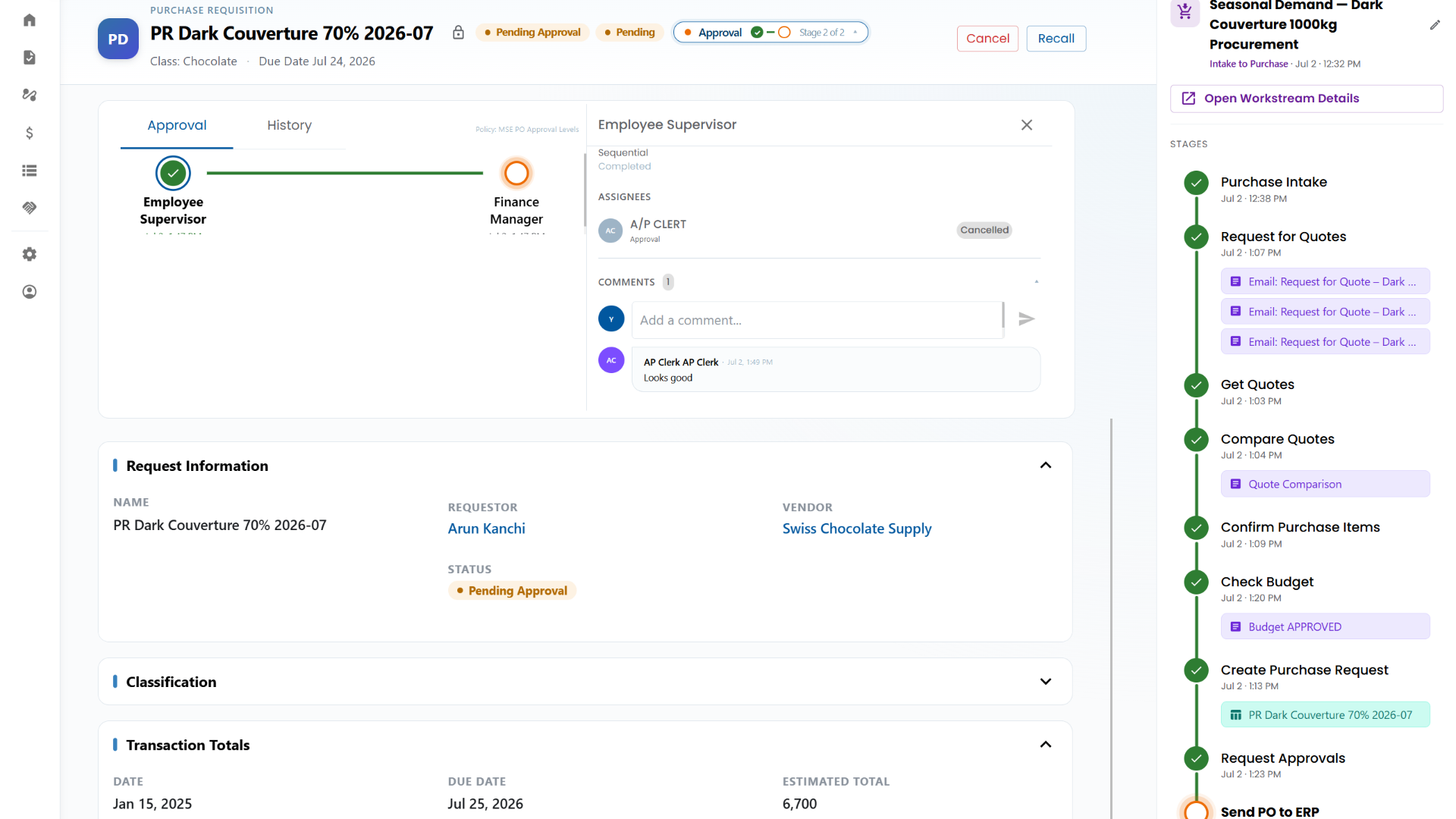Open the handshake vendors sidebar icon

(30, 208)
